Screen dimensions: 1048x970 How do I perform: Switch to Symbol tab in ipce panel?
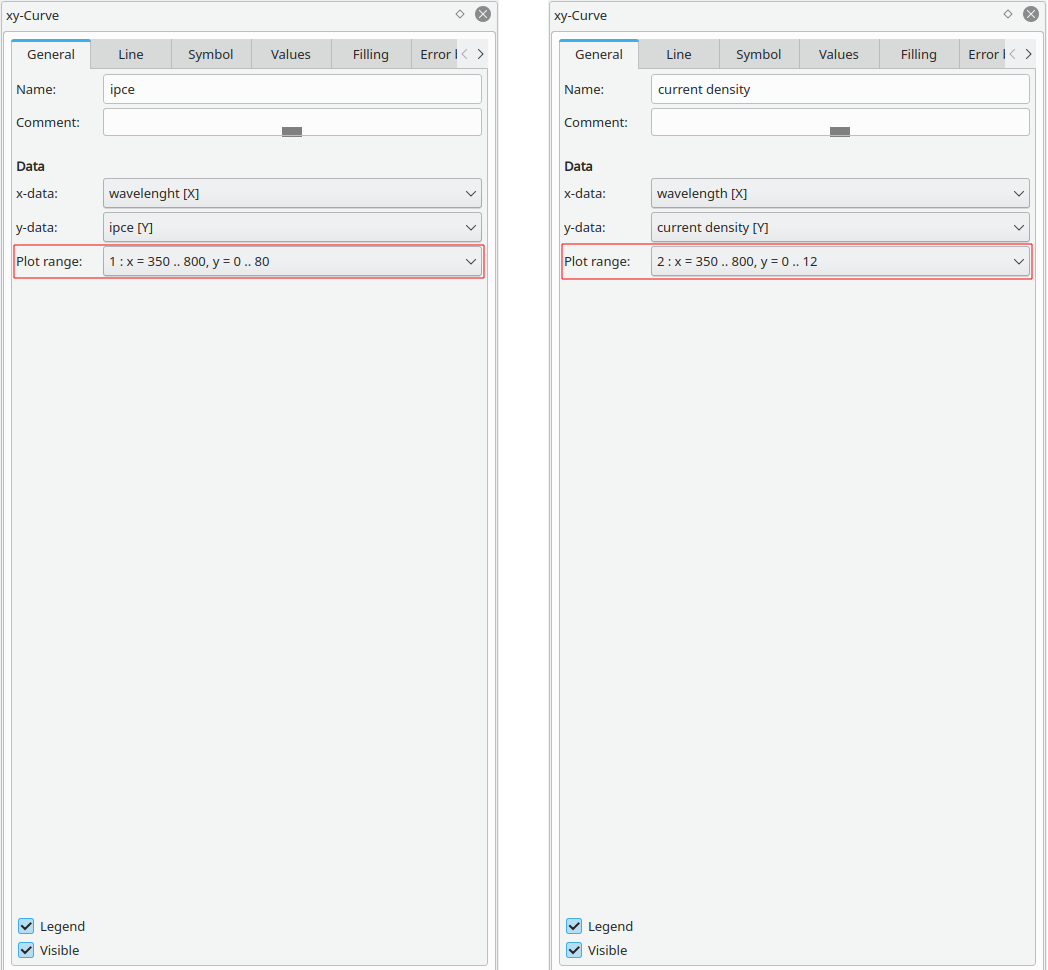point(210,54)
